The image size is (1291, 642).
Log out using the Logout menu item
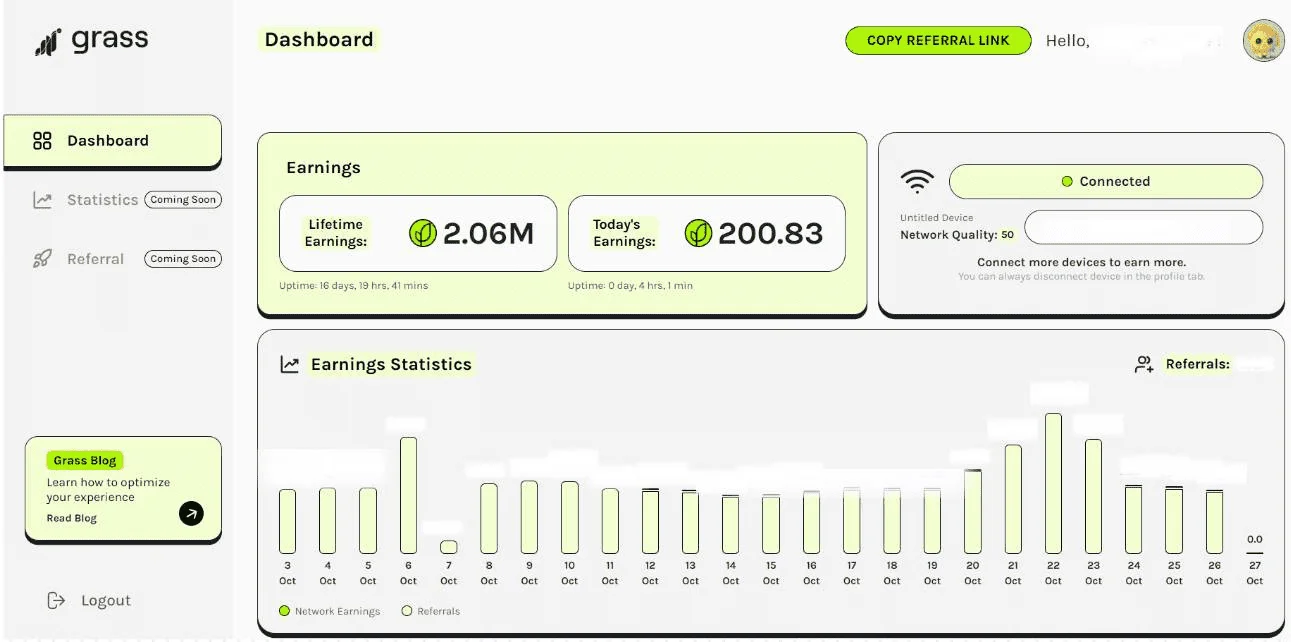coord(106,600)
